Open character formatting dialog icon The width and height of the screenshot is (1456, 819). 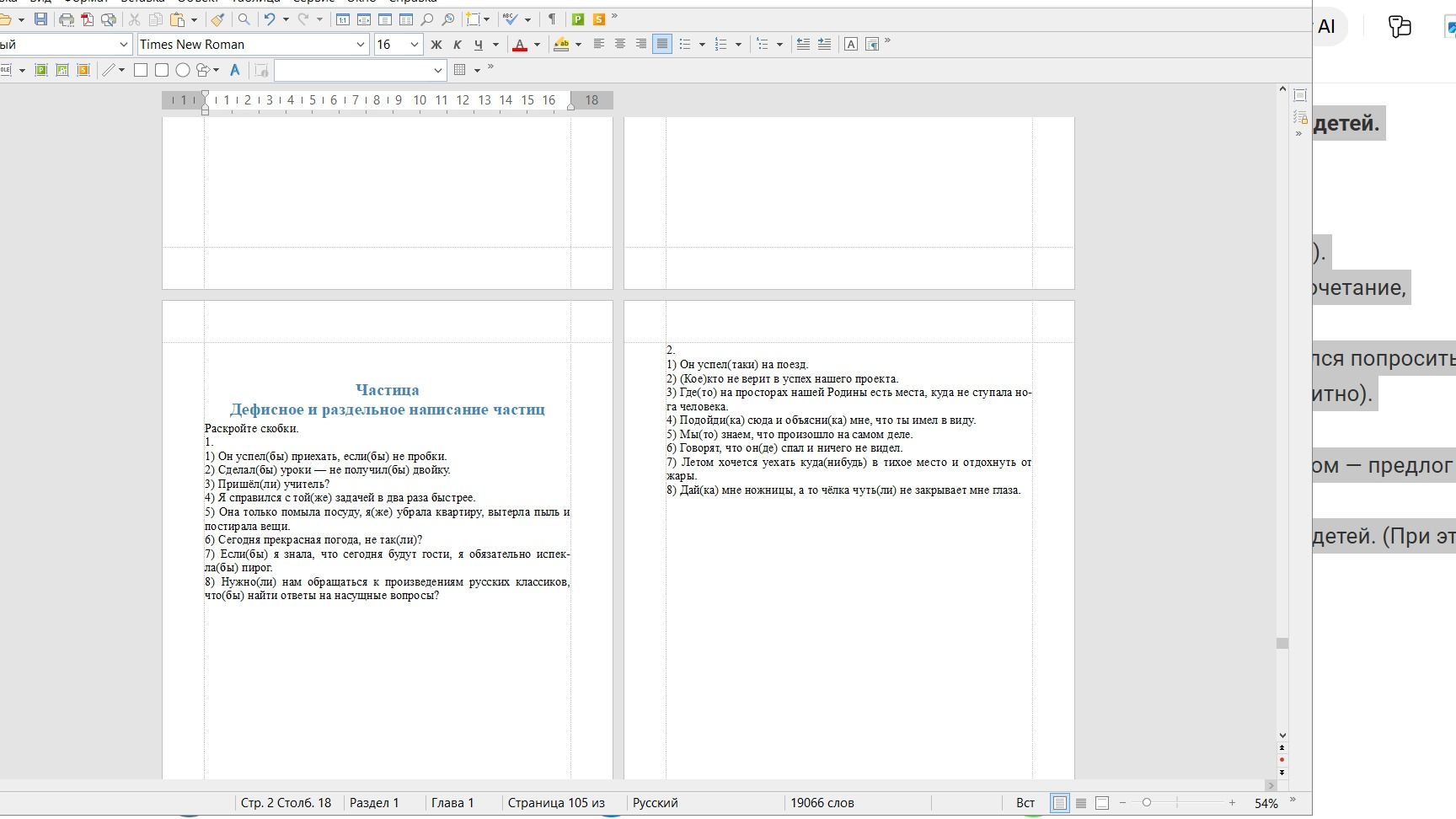pyautogui.click(x=851, y=44)
